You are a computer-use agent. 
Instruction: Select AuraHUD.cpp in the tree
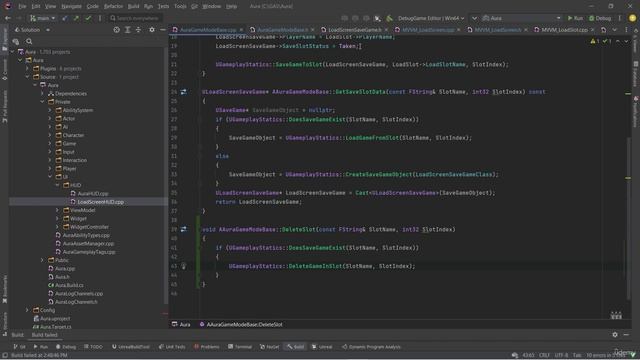pos(93,193)
